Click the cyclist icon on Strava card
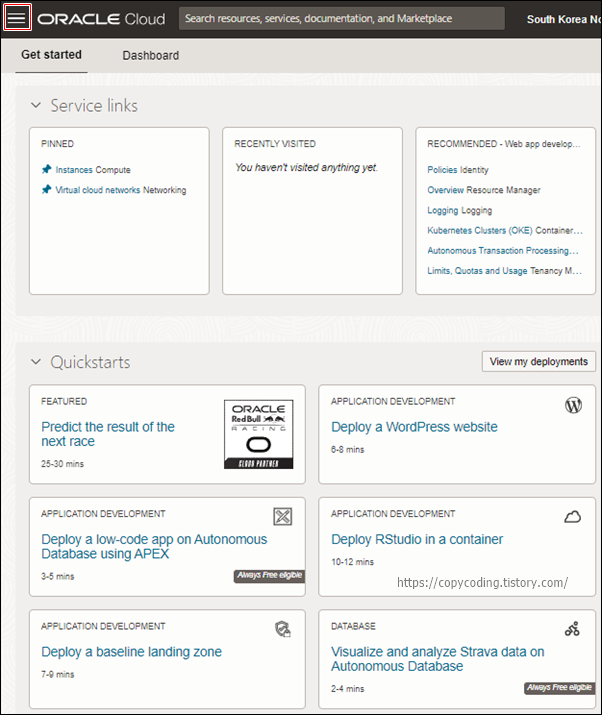602x715 pixels. coord(572,629)
